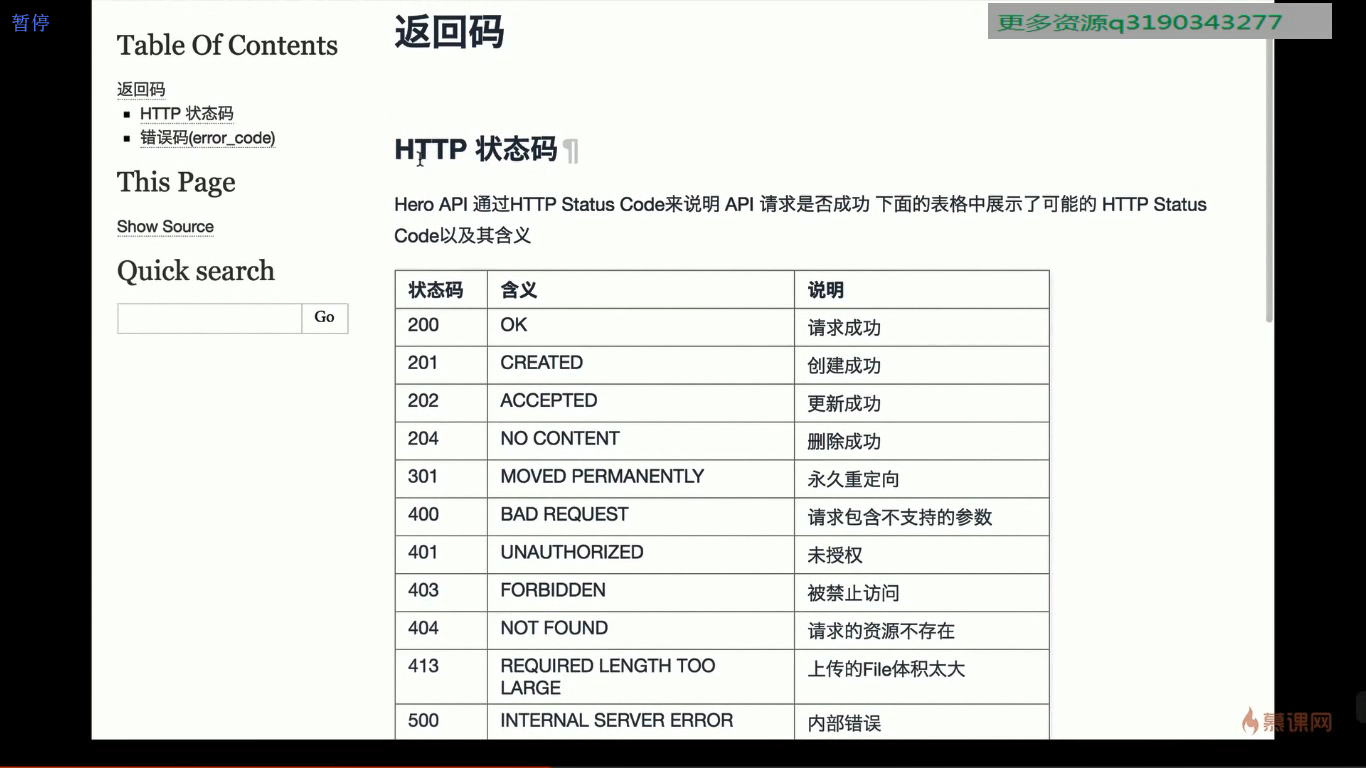Viewport: 1366px width, 768px height.
Task: Click the 请求的资源不存在 cell
Action: (x=922, y=631)
